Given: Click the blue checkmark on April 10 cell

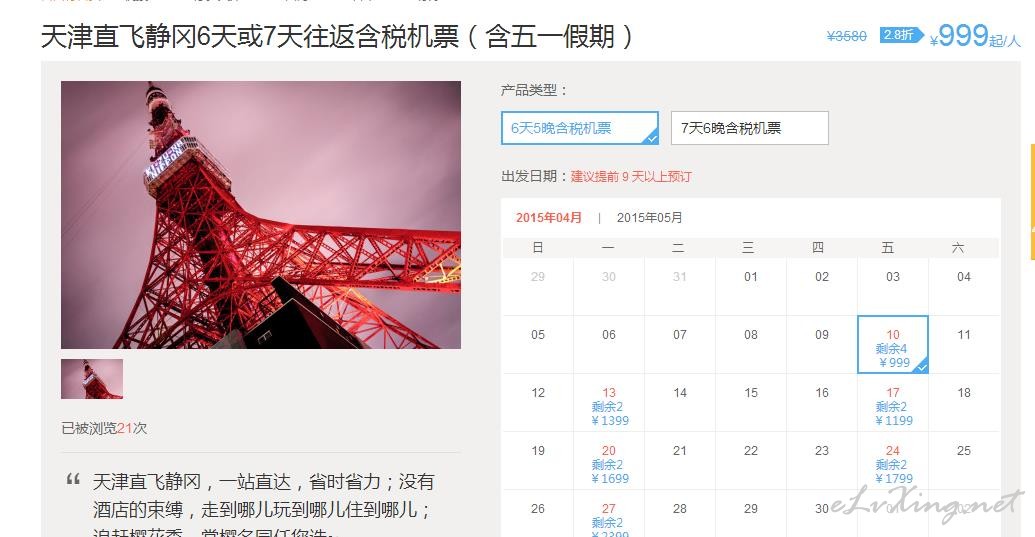Looking at the screenshot, I should pos(922,367).
